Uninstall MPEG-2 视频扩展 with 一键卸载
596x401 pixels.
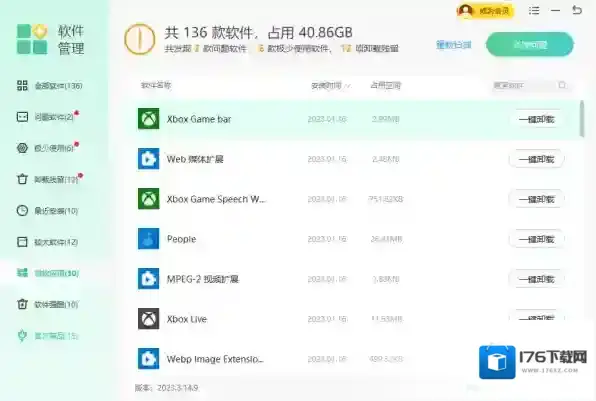click(x=536, y=279)
